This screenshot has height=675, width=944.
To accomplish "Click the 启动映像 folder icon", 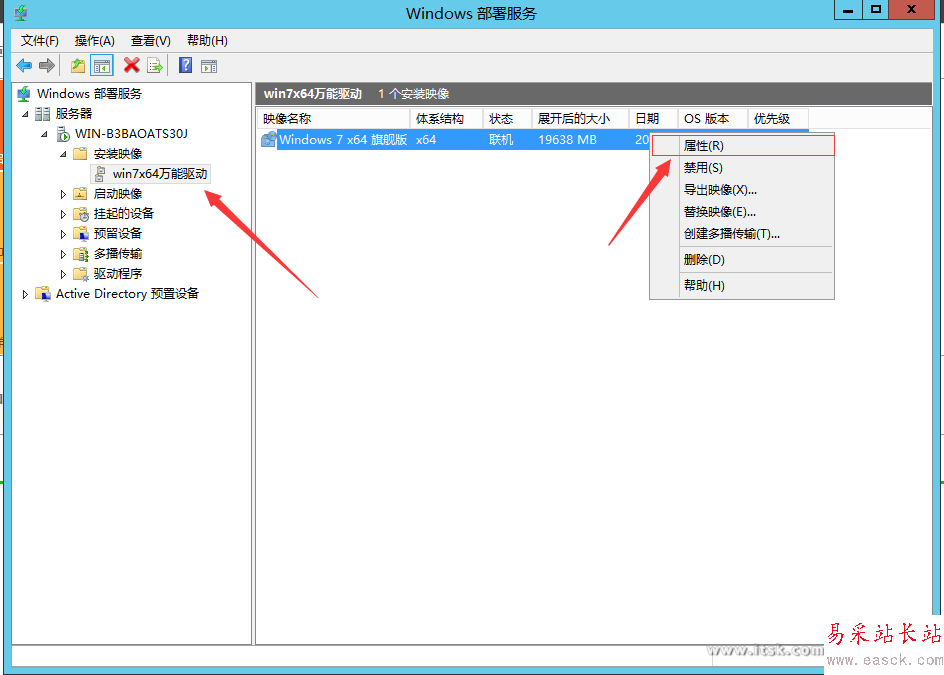I will [x=80, y=194].
